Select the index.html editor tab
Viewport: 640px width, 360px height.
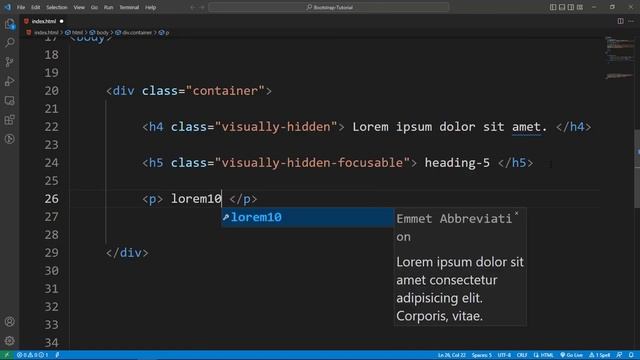44,21
